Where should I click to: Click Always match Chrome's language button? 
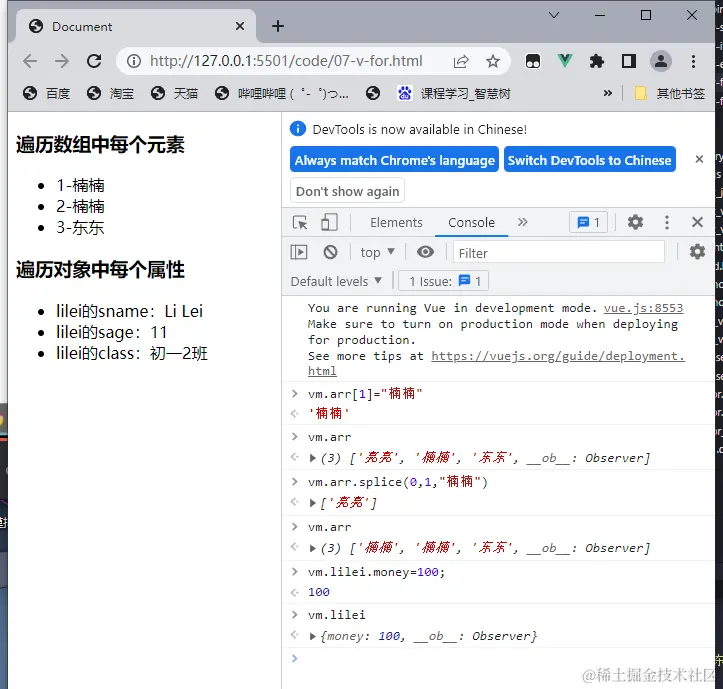tap(394, 160)
